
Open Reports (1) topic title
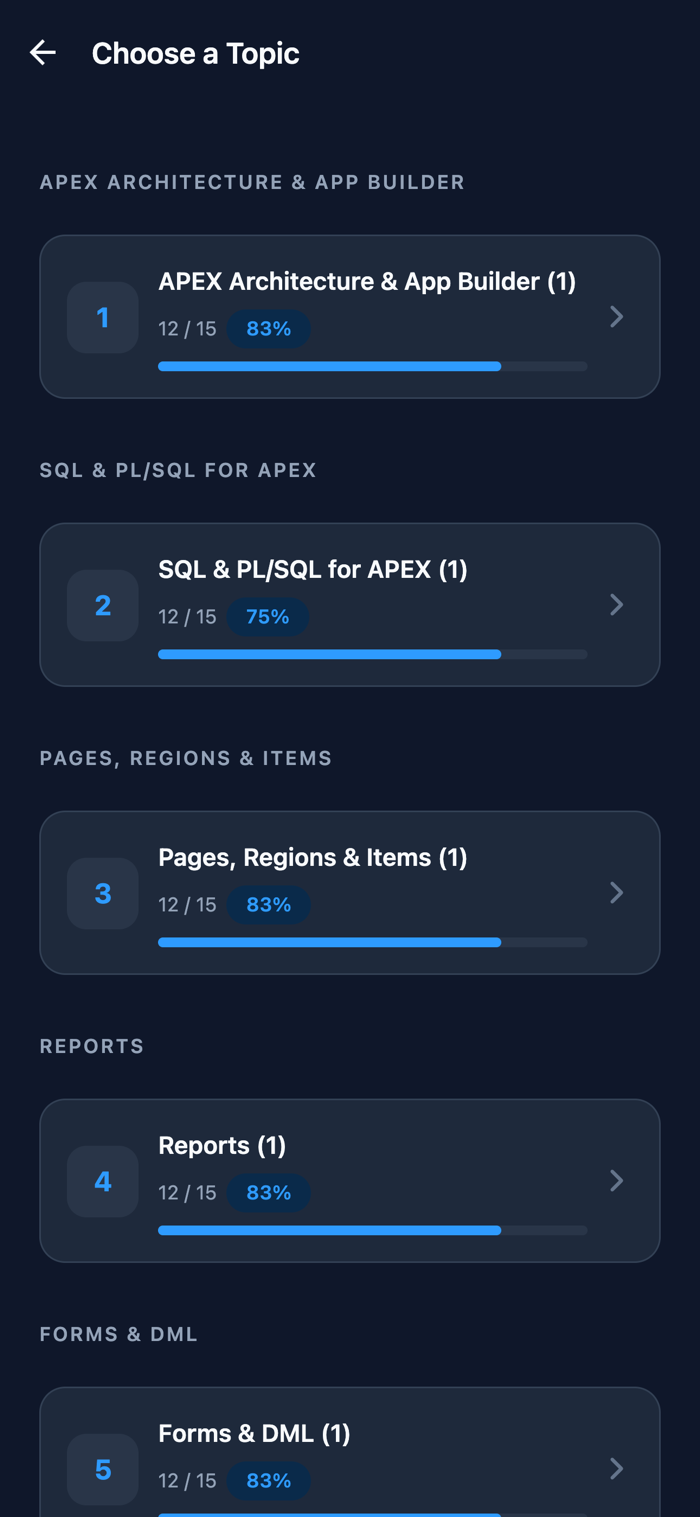point(222,1146)
